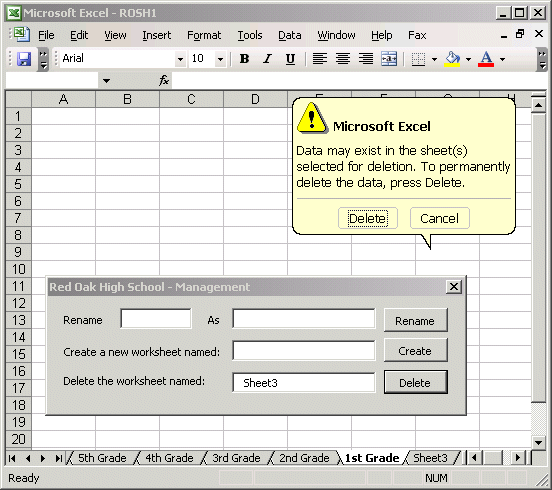
Task: Select column A header
Action: point(63,99)
